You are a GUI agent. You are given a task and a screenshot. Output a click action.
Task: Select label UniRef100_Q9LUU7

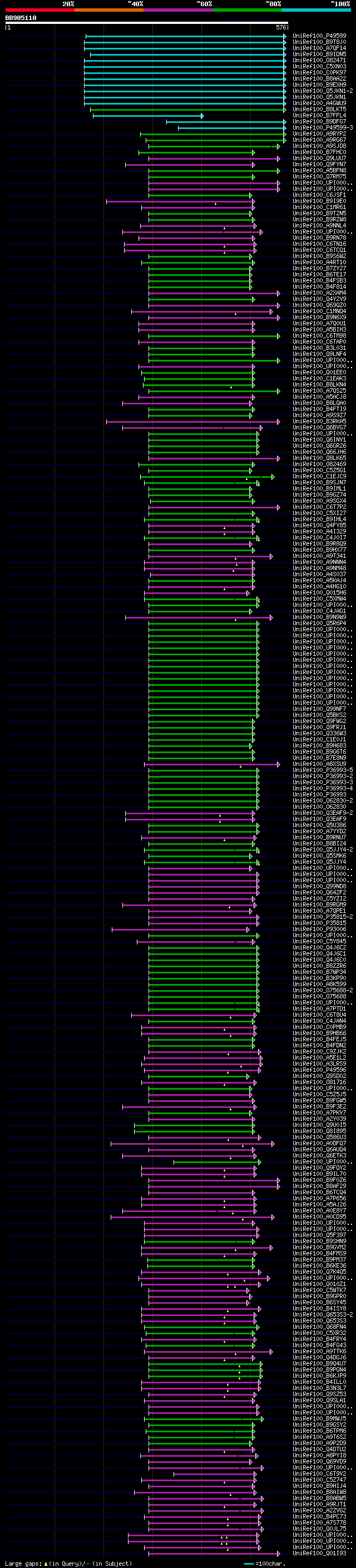coord(319,159)
